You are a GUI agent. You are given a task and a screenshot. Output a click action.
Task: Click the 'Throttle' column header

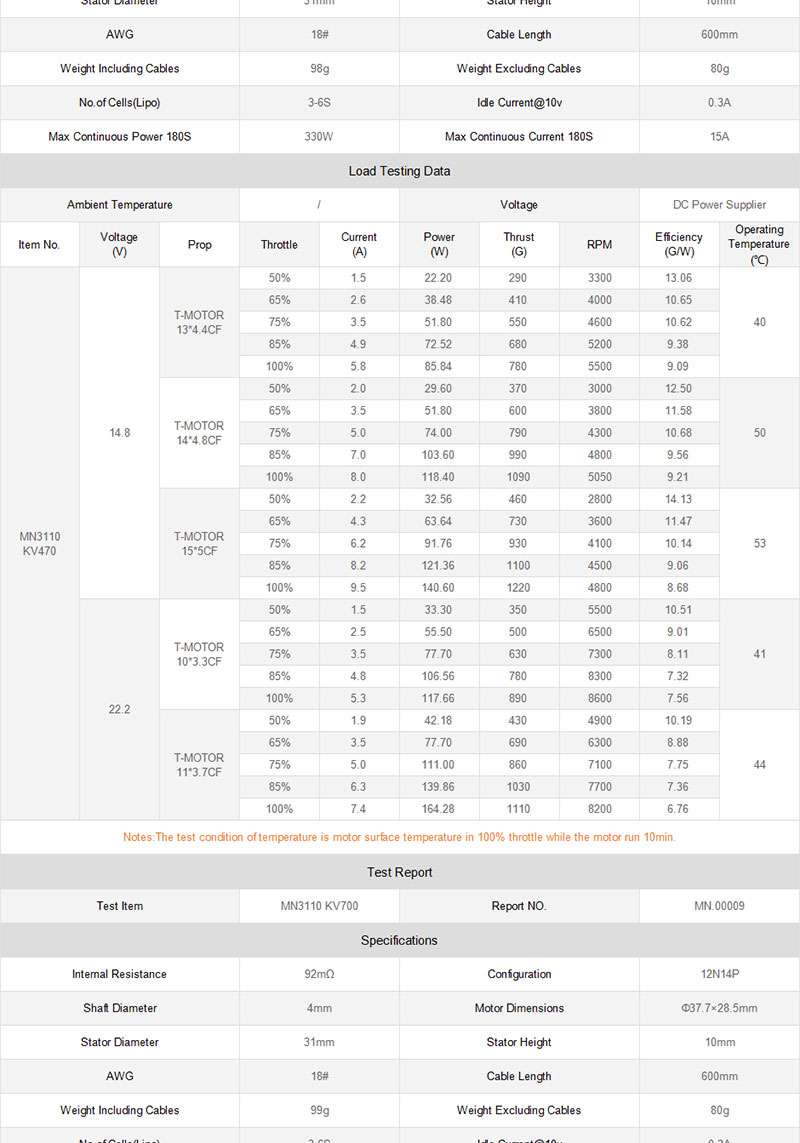click(x=279, y=245)
